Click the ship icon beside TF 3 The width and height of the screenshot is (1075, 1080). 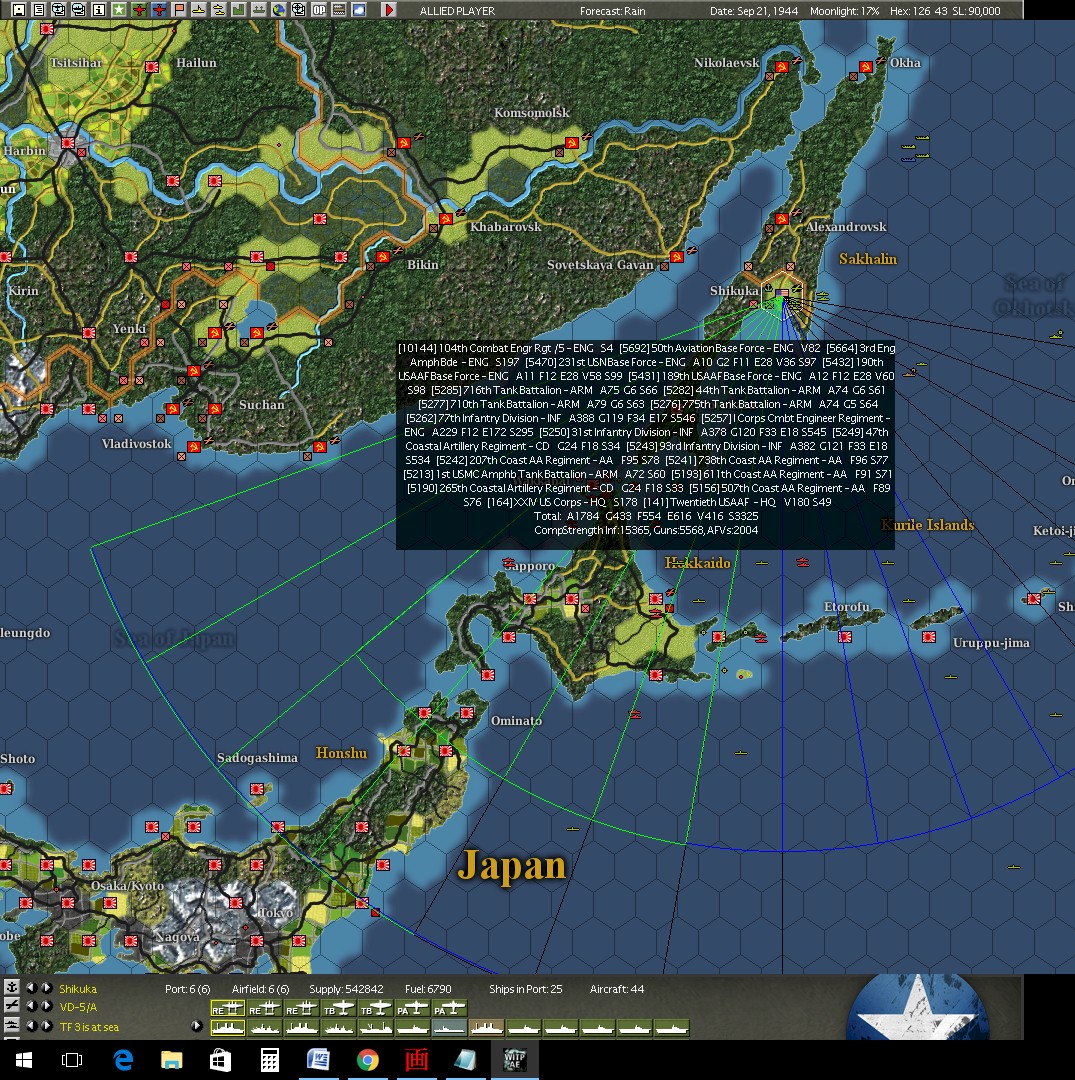click(x=11, y=1025)
